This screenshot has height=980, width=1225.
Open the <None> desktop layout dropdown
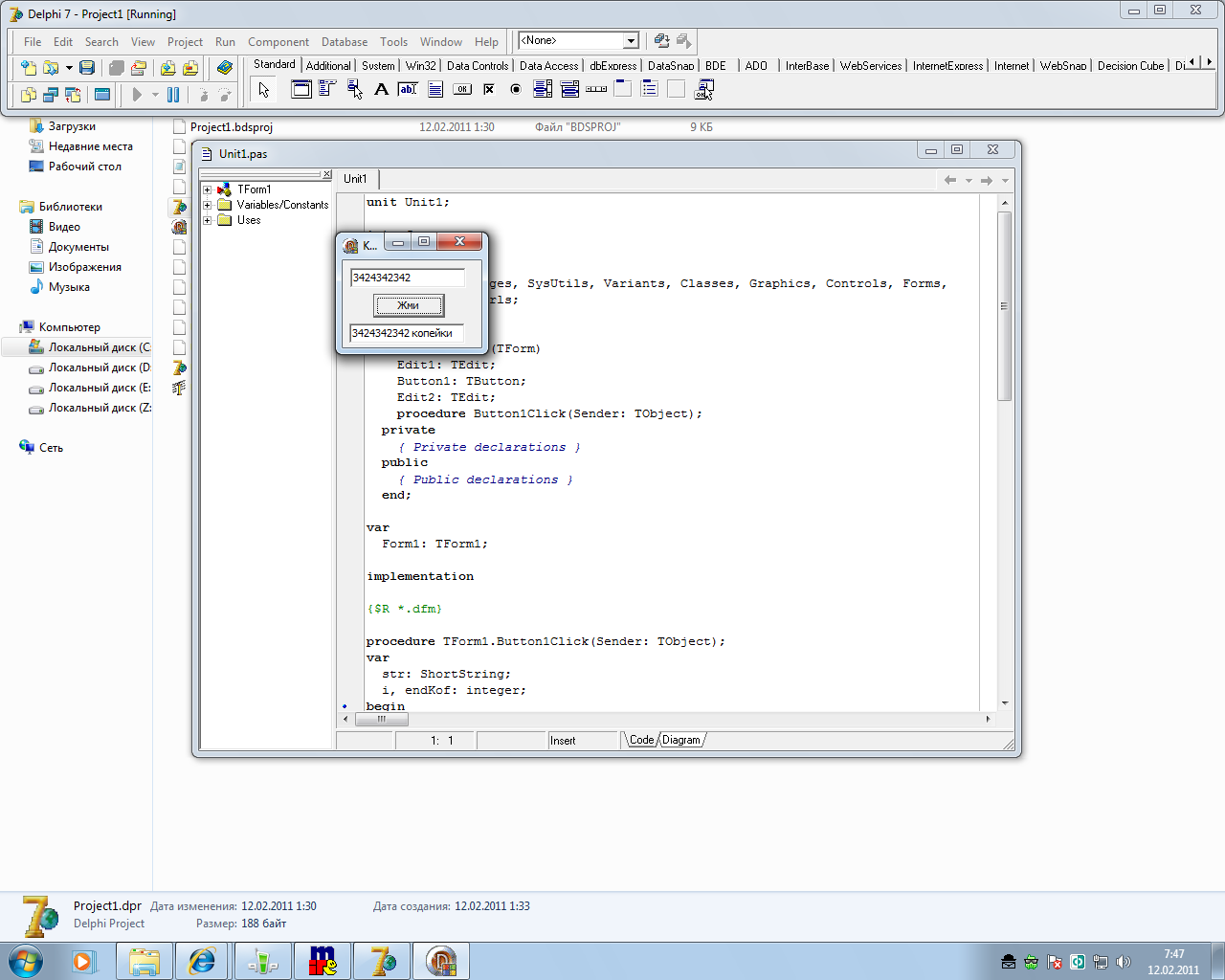pos(631,41)
